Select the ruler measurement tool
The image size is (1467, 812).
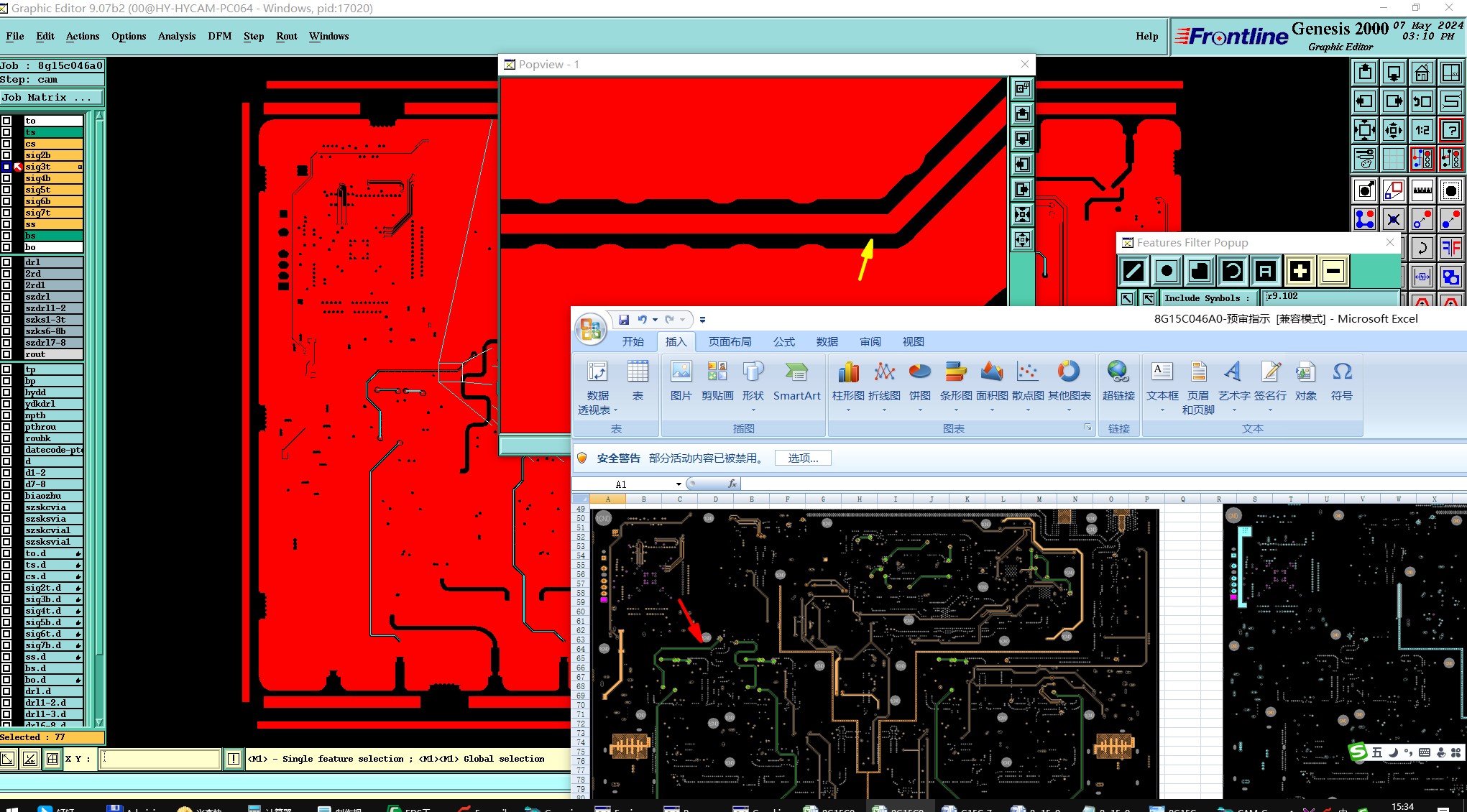coord(1422,191)
